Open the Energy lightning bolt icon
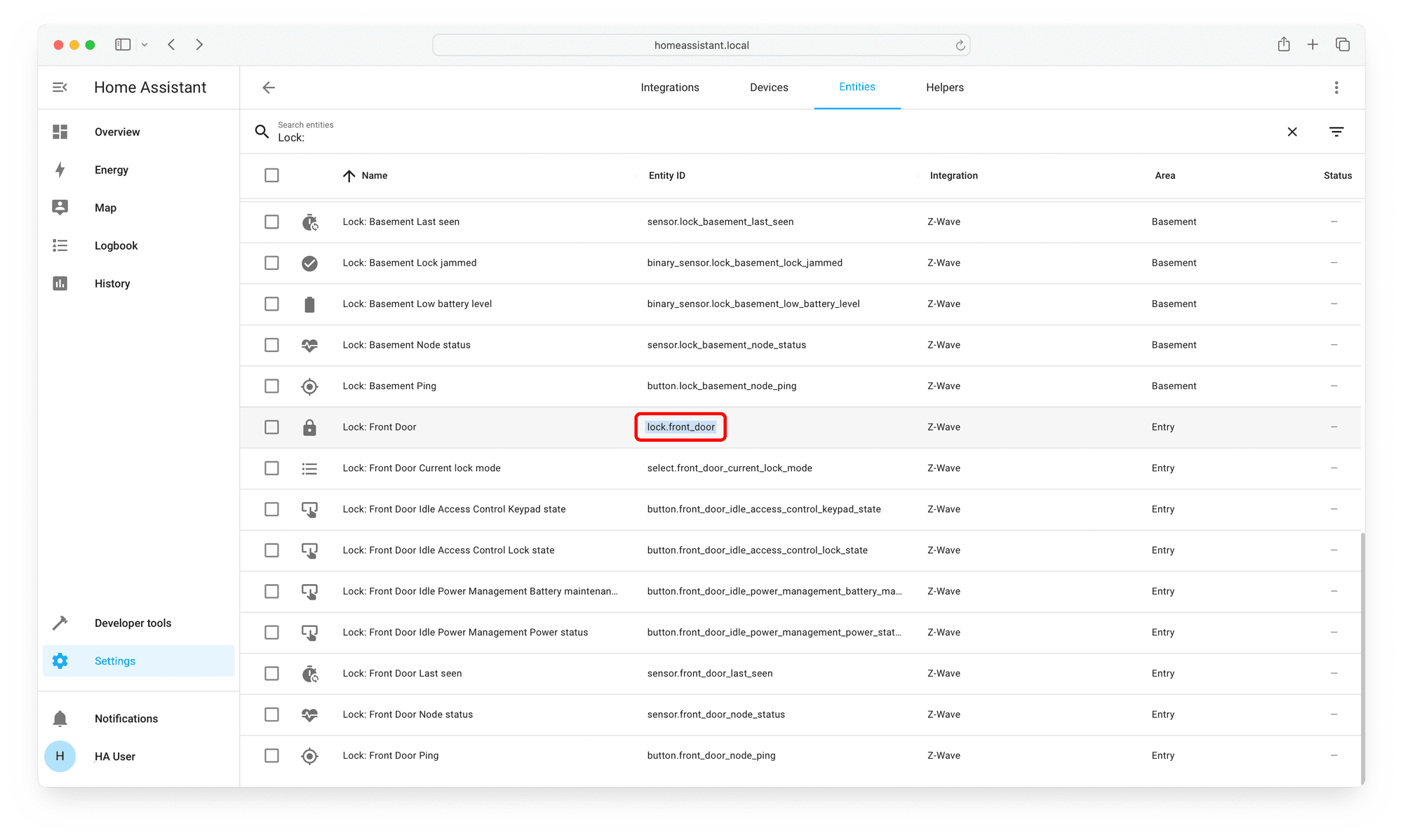Screen dimensions: 1403x840 click(x=60, y=170)
